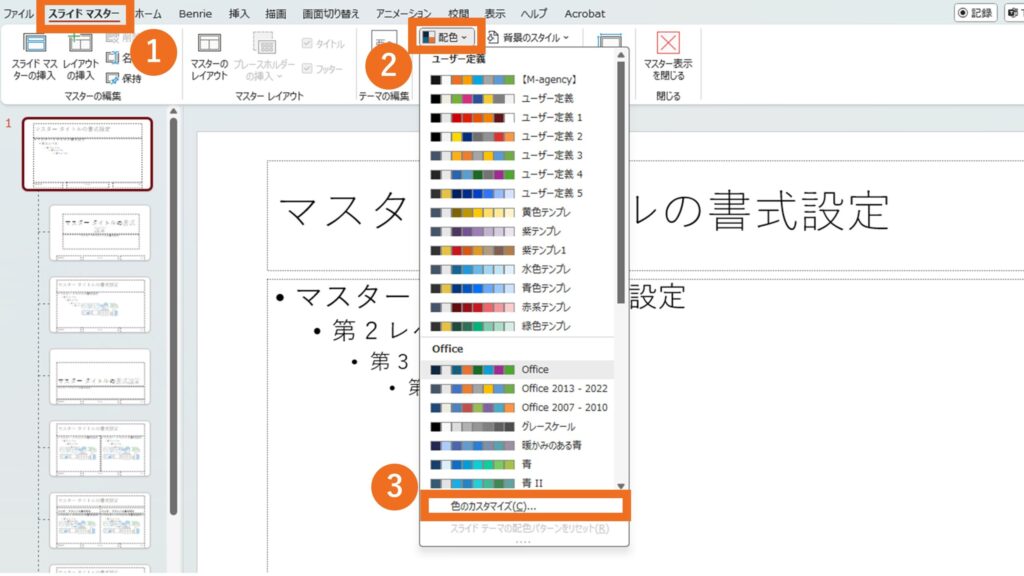Click the master title placeholder text
The image size is (1024, 576).
pos(584,212)
